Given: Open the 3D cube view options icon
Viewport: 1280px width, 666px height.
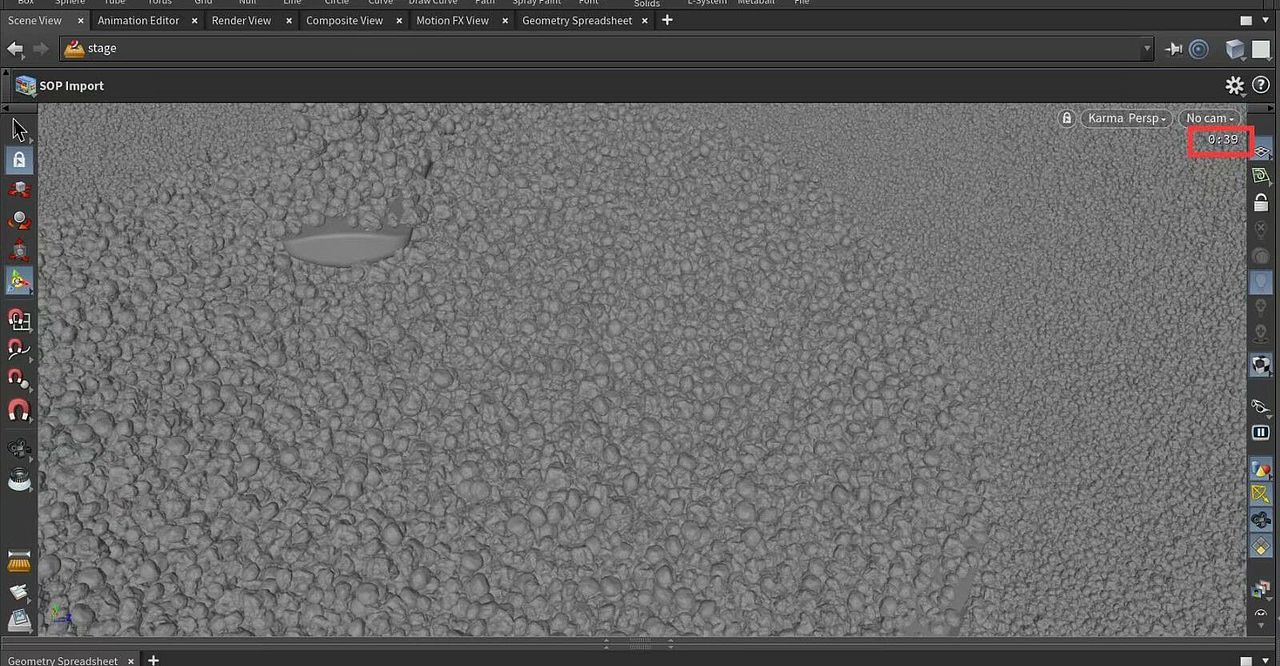Looking at the screenshot, I should pyautogui.click(x=1234, y=48).
